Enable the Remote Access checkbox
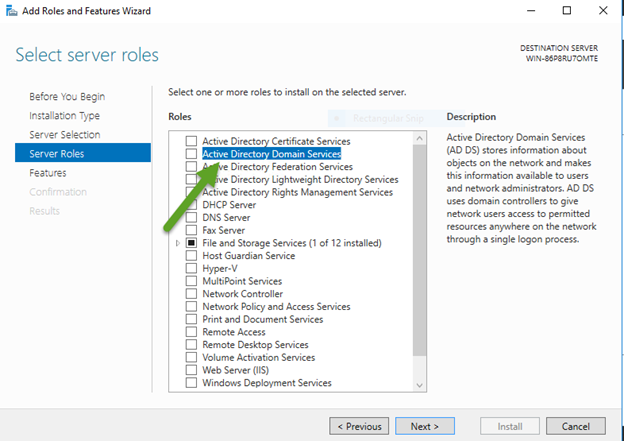The image size is (624, 441). point(191,332)
